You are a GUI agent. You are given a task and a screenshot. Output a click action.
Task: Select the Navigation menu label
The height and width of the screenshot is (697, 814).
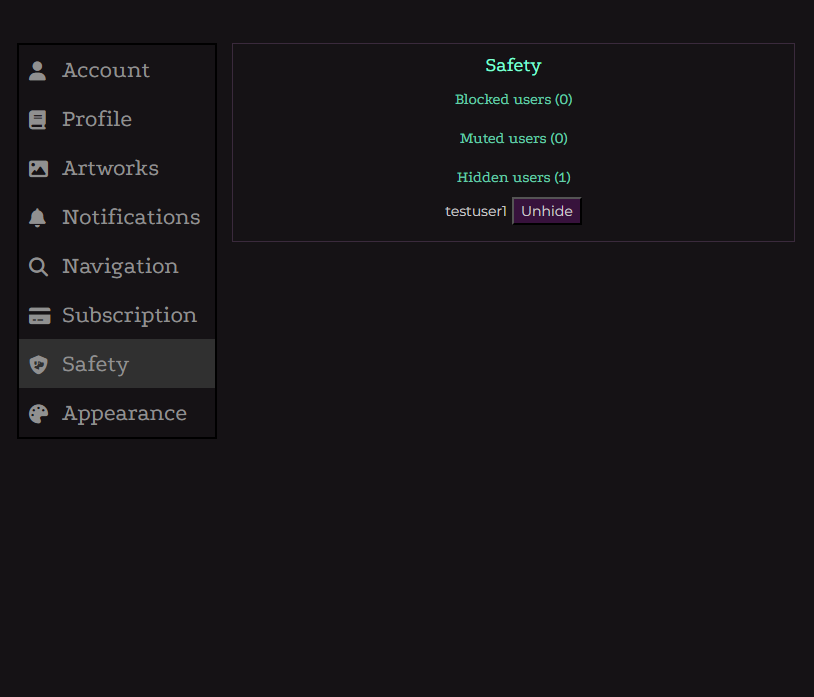(x=120, y=266)
